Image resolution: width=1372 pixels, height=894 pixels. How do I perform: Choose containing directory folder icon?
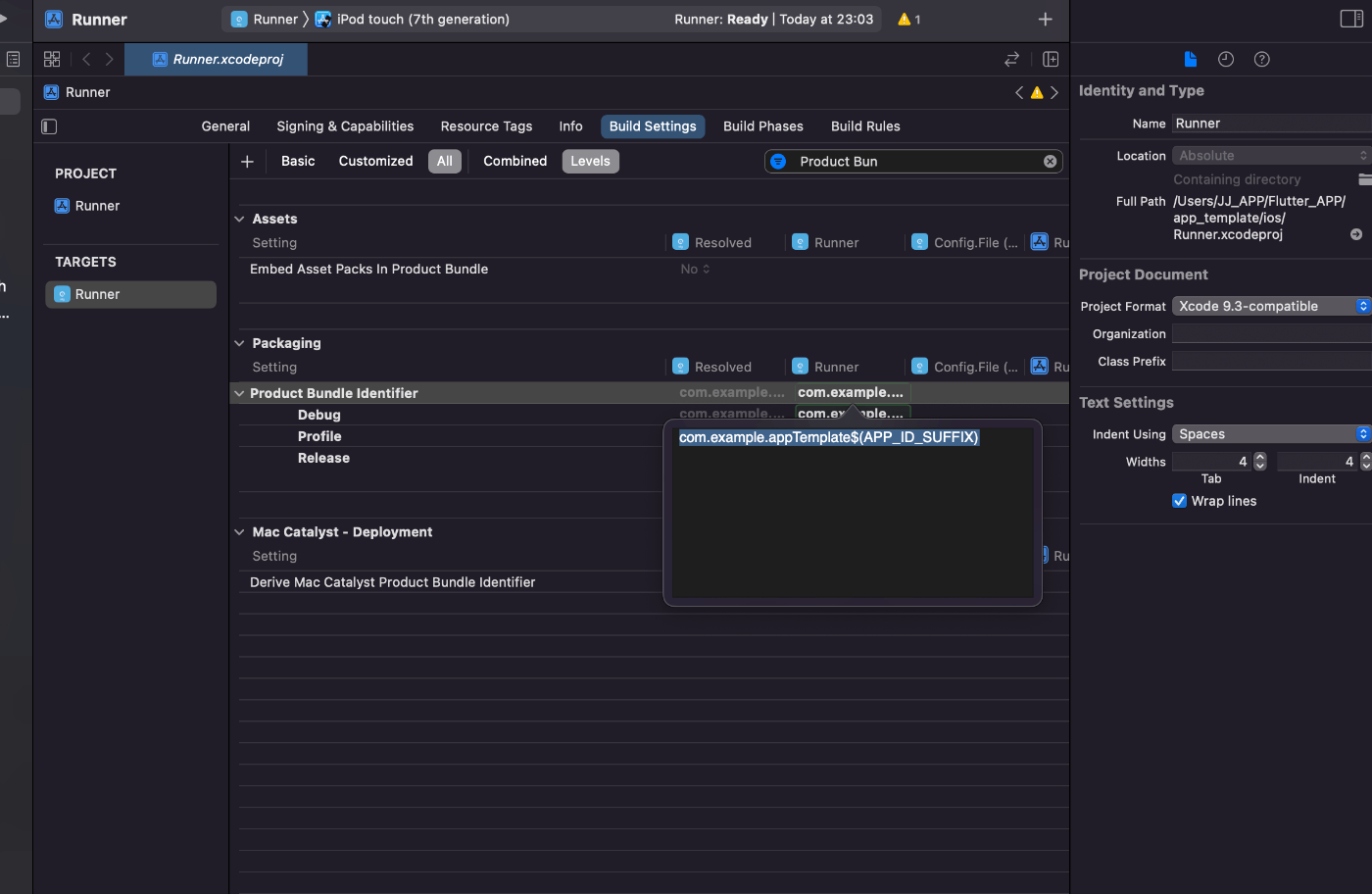(1364, 179)
